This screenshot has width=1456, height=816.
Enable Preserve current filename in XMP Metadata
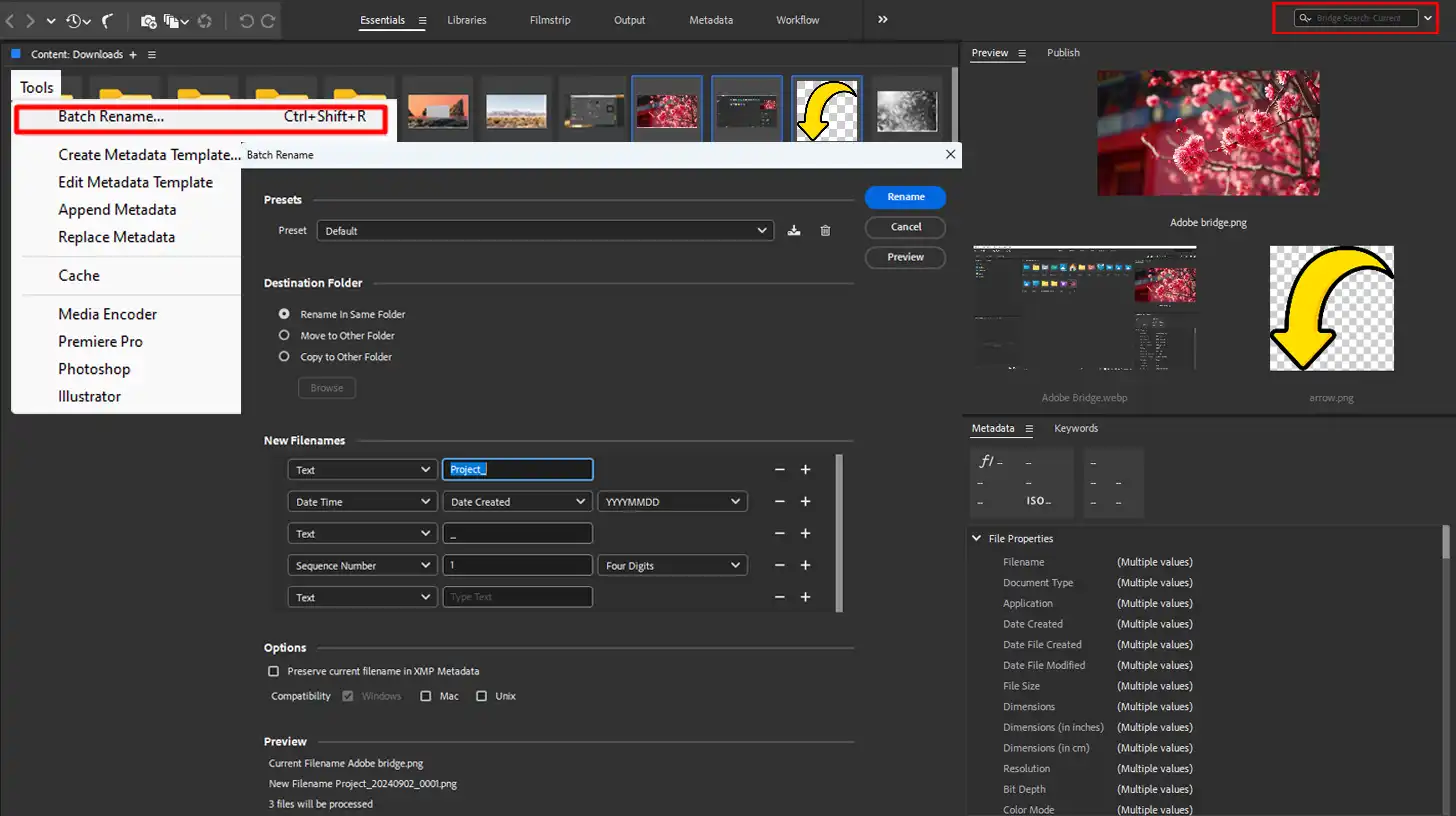[274, 671]
